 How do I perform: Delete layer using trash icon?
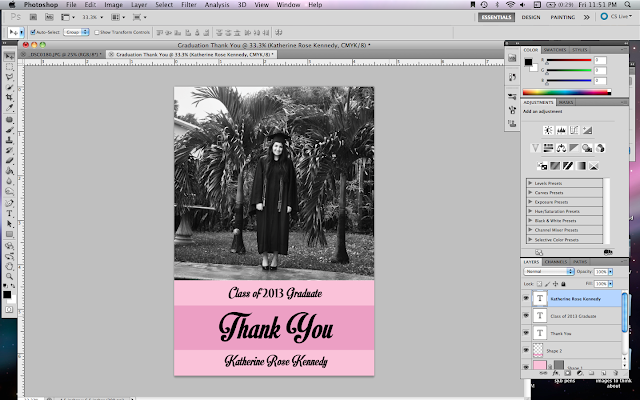pyautogui.click(x=616, y=373)
